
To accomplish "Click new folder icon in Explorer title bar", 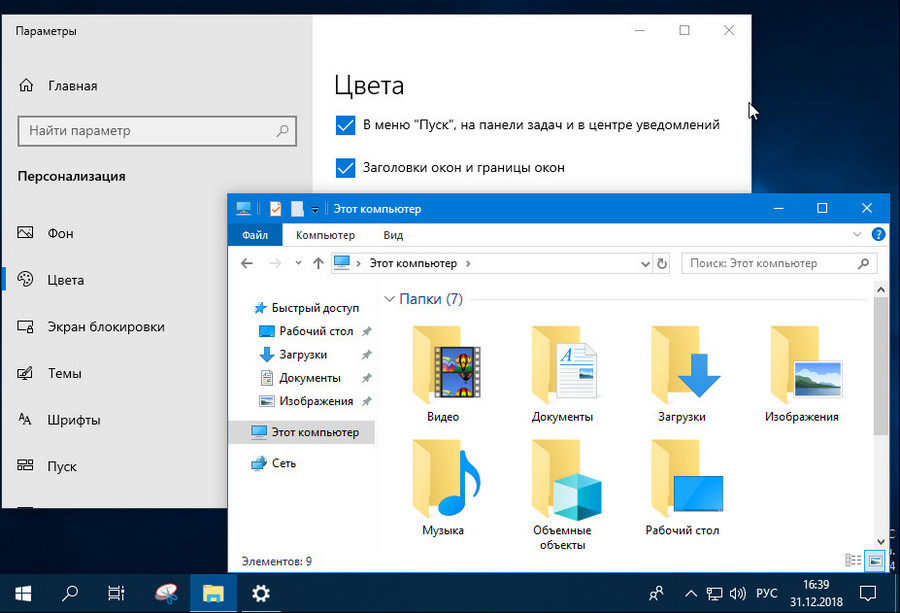I will 297,208.
